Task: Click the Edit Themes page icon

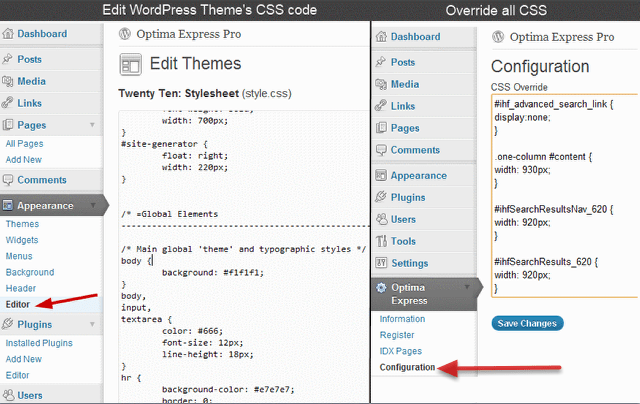Action: point(131,64)
